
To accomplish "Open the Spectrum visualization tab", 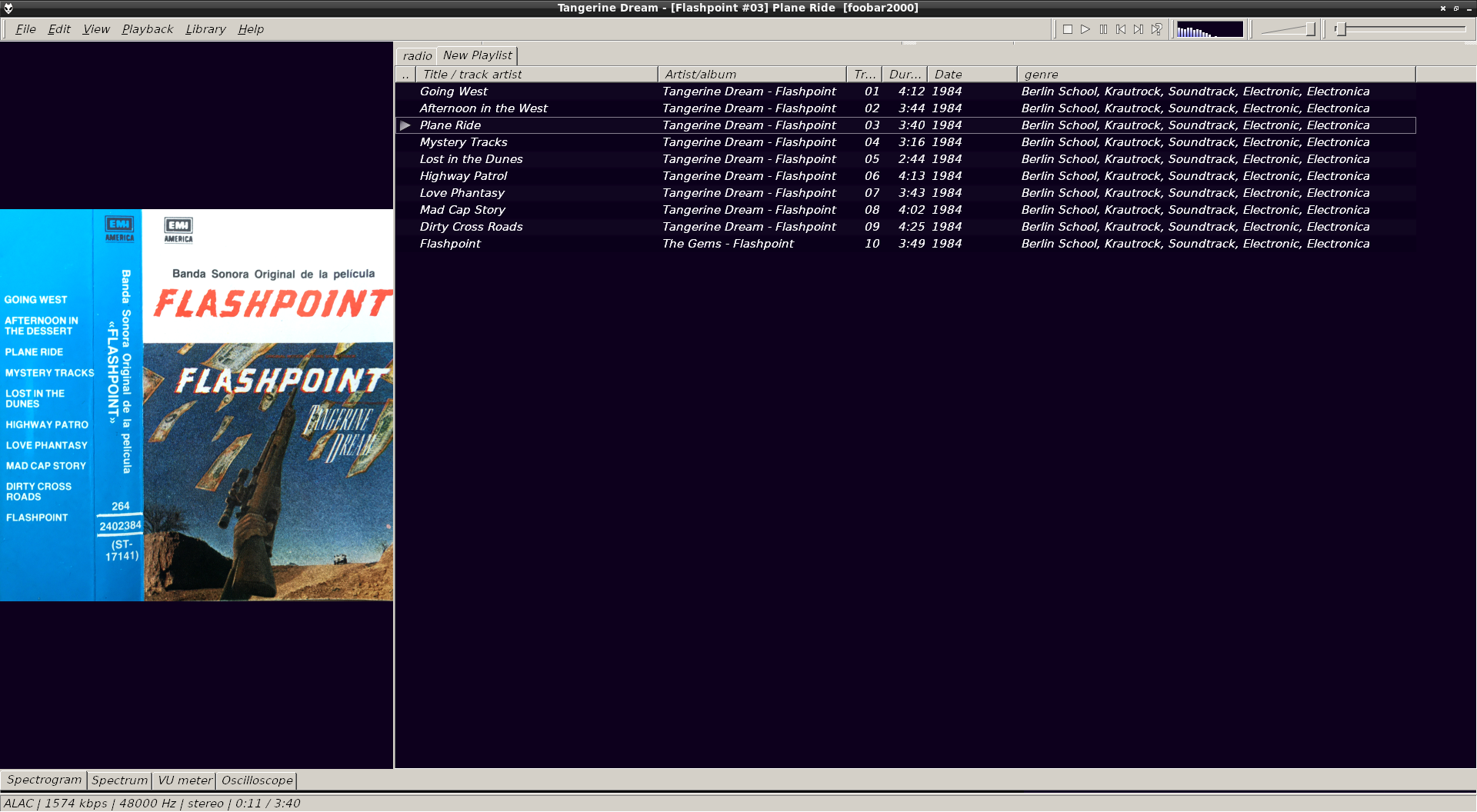I will point(119,780).
